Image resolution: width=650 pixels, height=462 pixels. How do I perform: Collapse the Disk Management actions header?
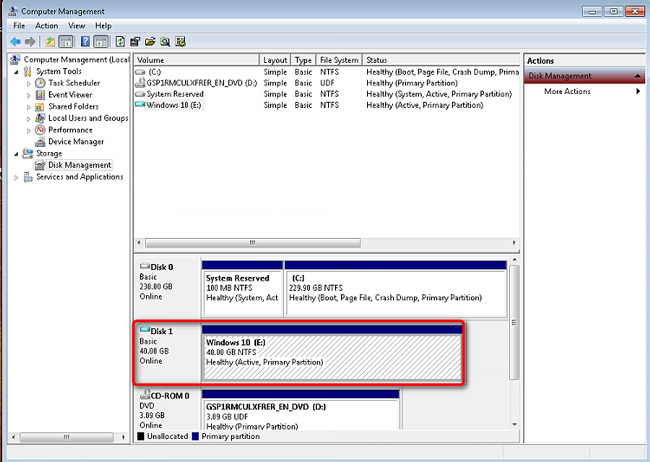coord(638,76)
